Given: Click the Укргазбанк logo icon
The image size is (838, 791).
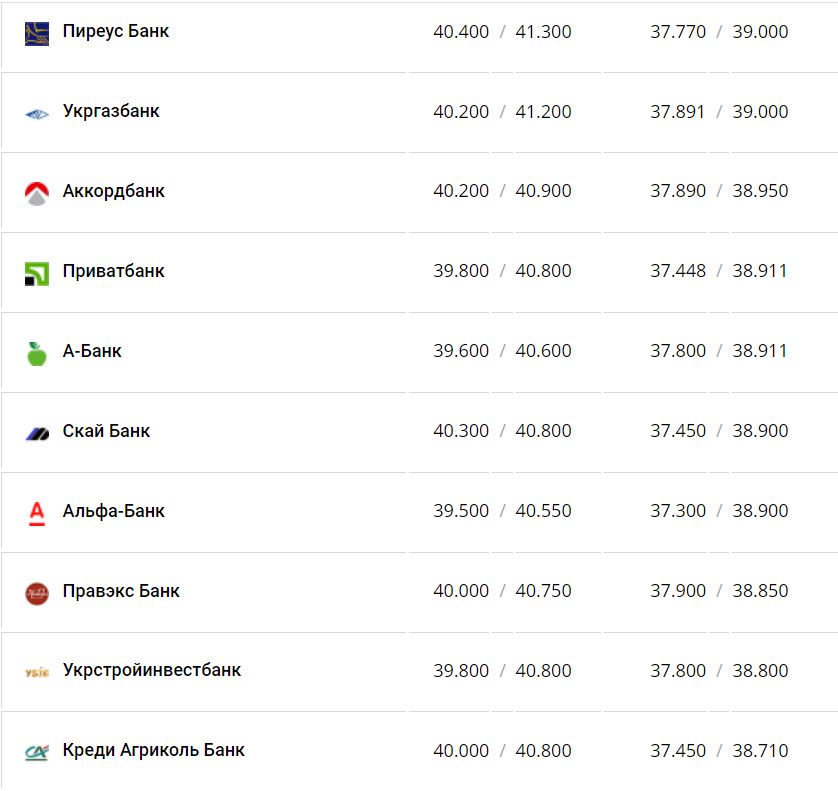Looking at the screenshot, I should point(37,113).
